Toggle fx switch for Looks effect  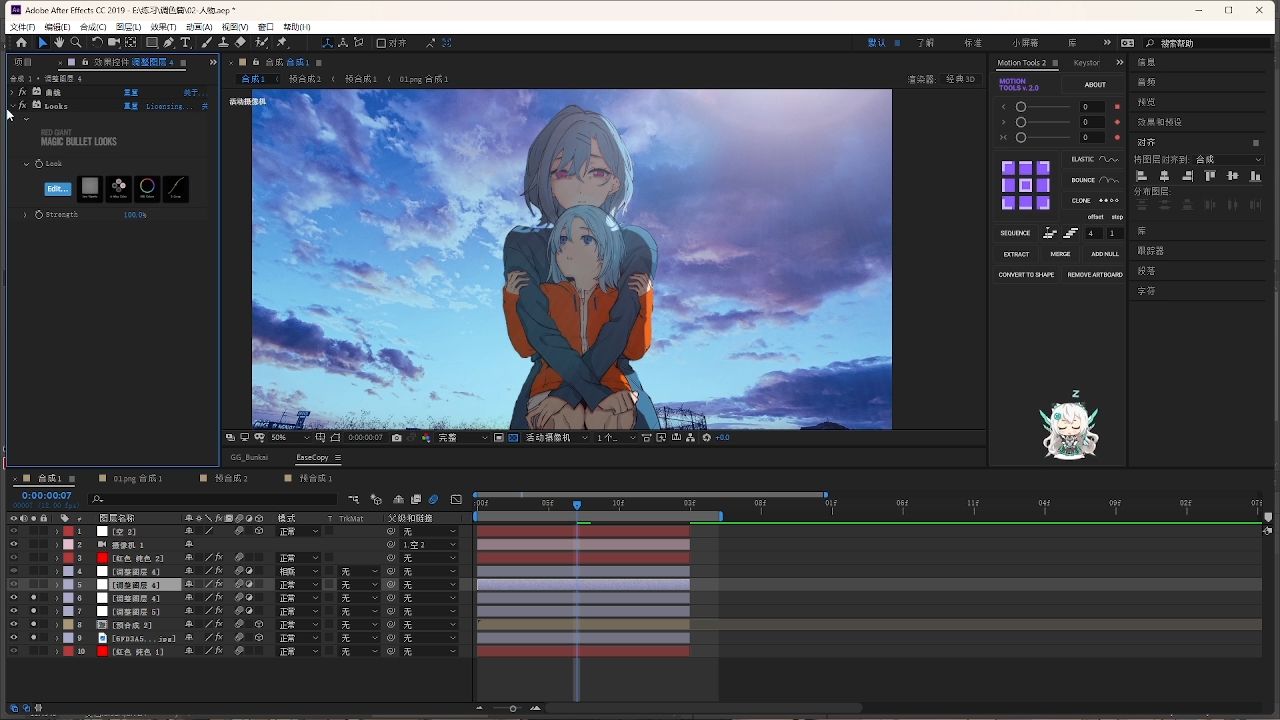[22, 105]
